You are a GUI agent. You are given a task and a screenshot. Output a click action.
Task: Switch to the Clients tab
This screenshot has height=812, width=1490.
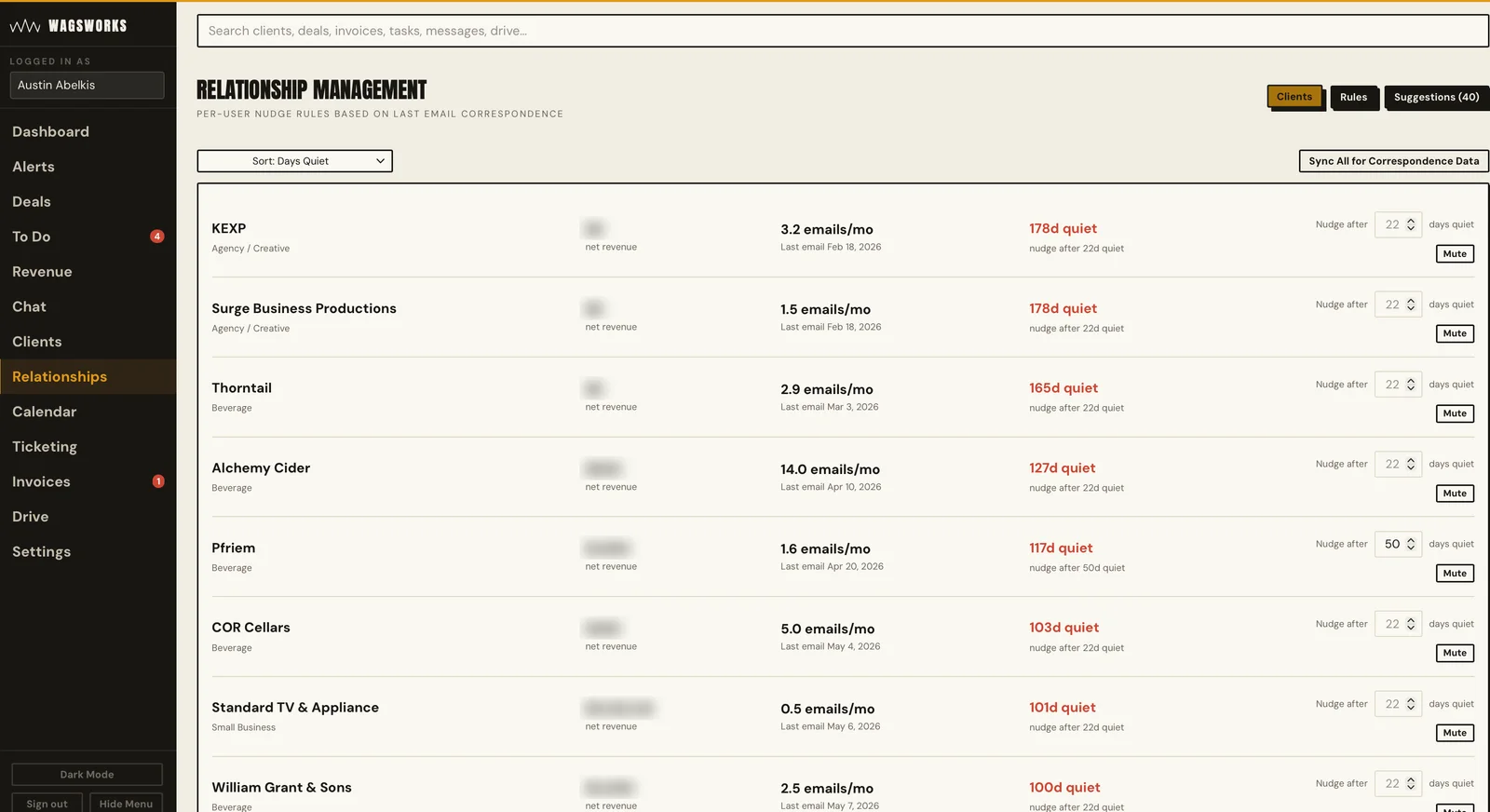pos(1294,97)
